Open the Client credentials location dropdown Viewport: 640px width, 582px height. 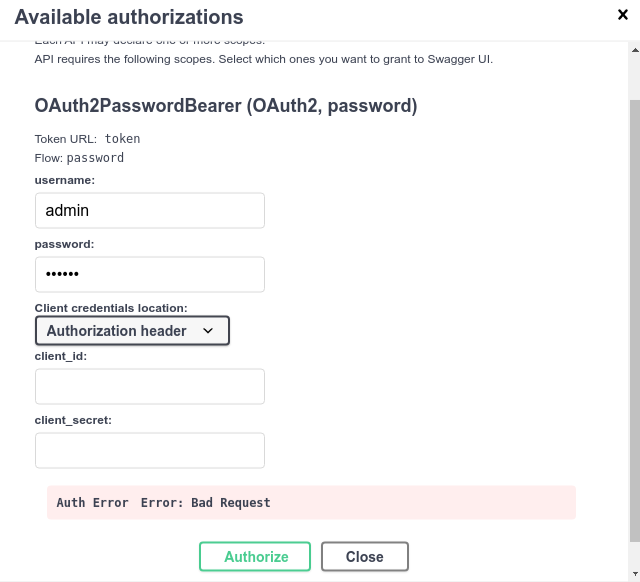pyautogui.click(x=132, y=331)
